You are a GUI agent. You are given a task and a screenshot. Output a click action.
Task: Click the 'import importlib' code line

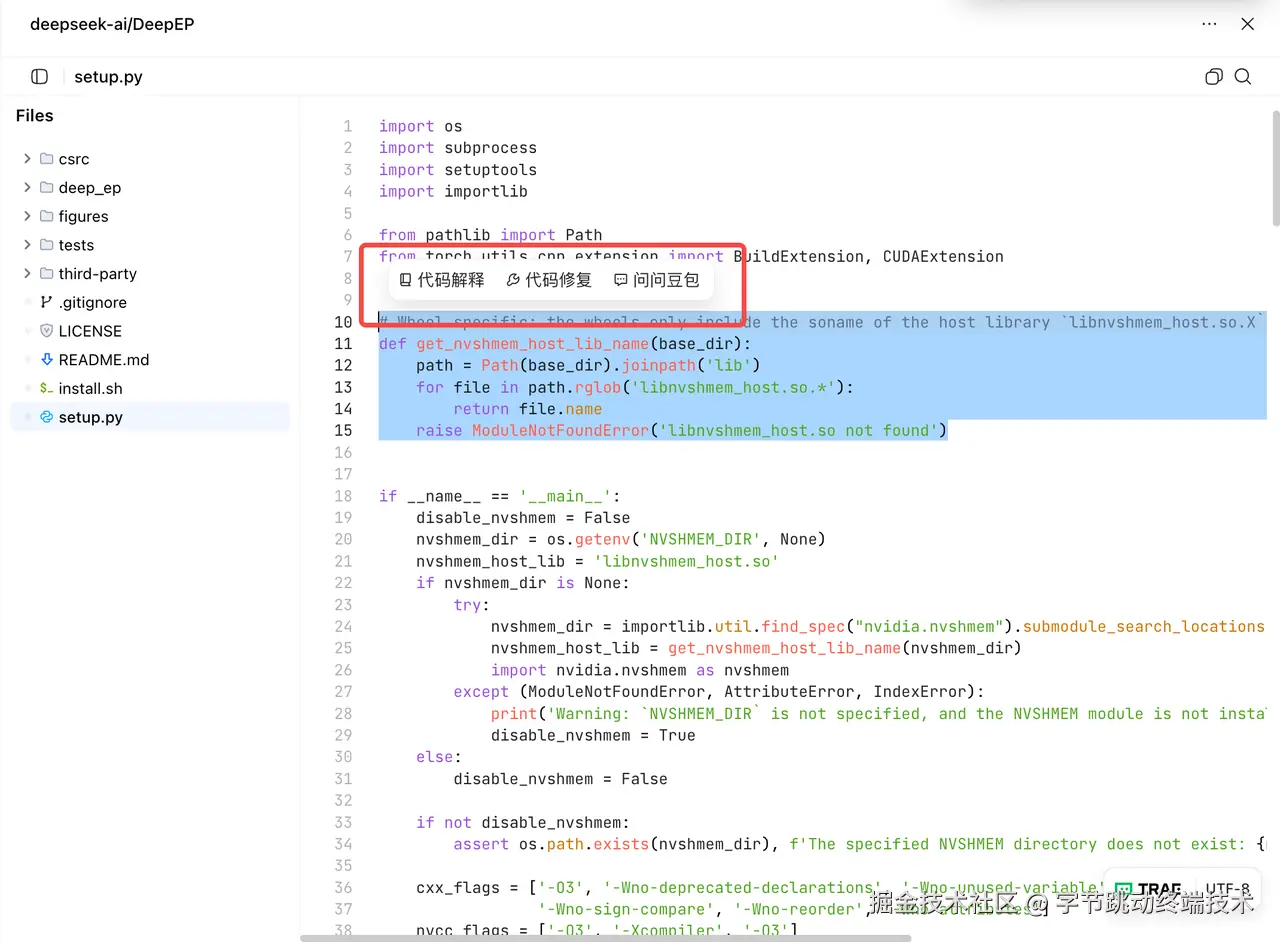pos(453,191)
